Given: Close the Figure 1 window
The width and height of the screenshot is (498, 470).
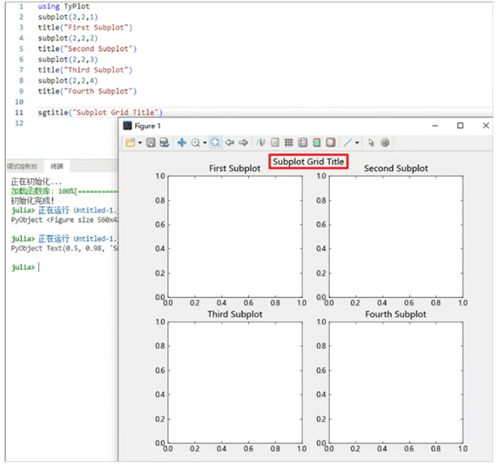Looking at the screenshot, I should 486,125.
